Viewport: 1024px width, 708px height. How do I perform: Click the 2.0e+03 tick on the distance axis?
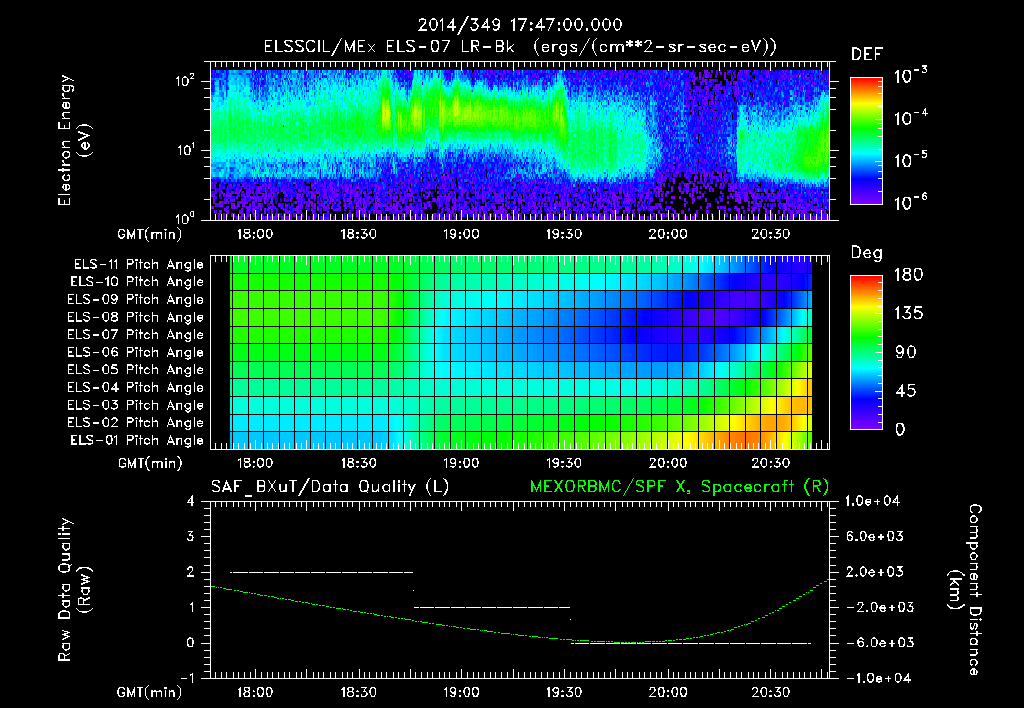tap(875, 571)
